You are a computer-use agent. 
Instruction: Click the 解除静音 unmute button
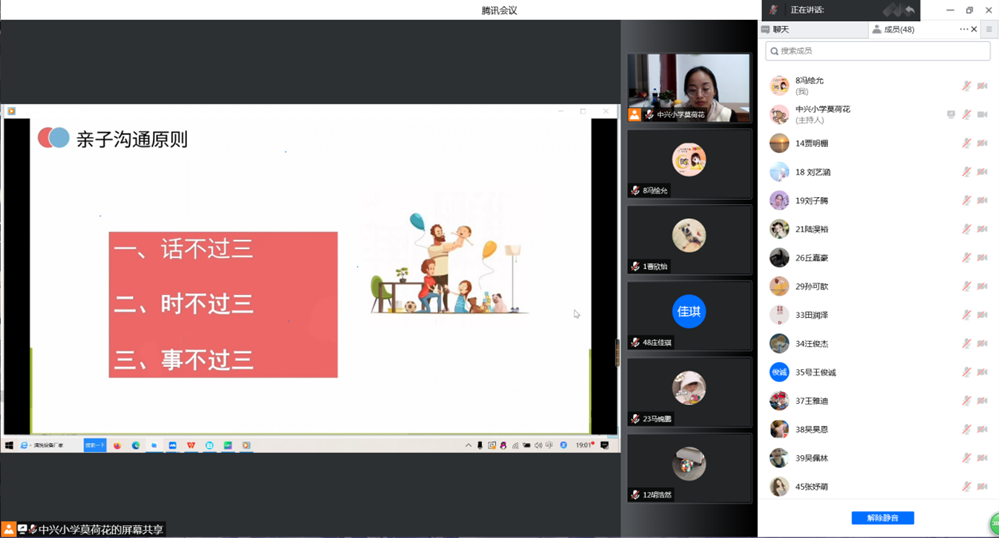pyautogui.click(x=882, y=518)
